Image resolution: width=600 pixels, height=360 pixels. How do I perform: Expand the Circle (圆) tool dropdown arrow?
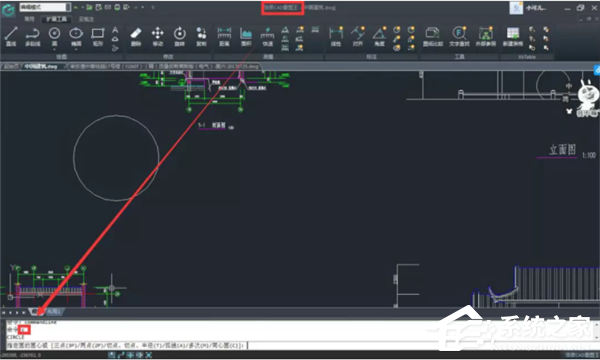54,50
